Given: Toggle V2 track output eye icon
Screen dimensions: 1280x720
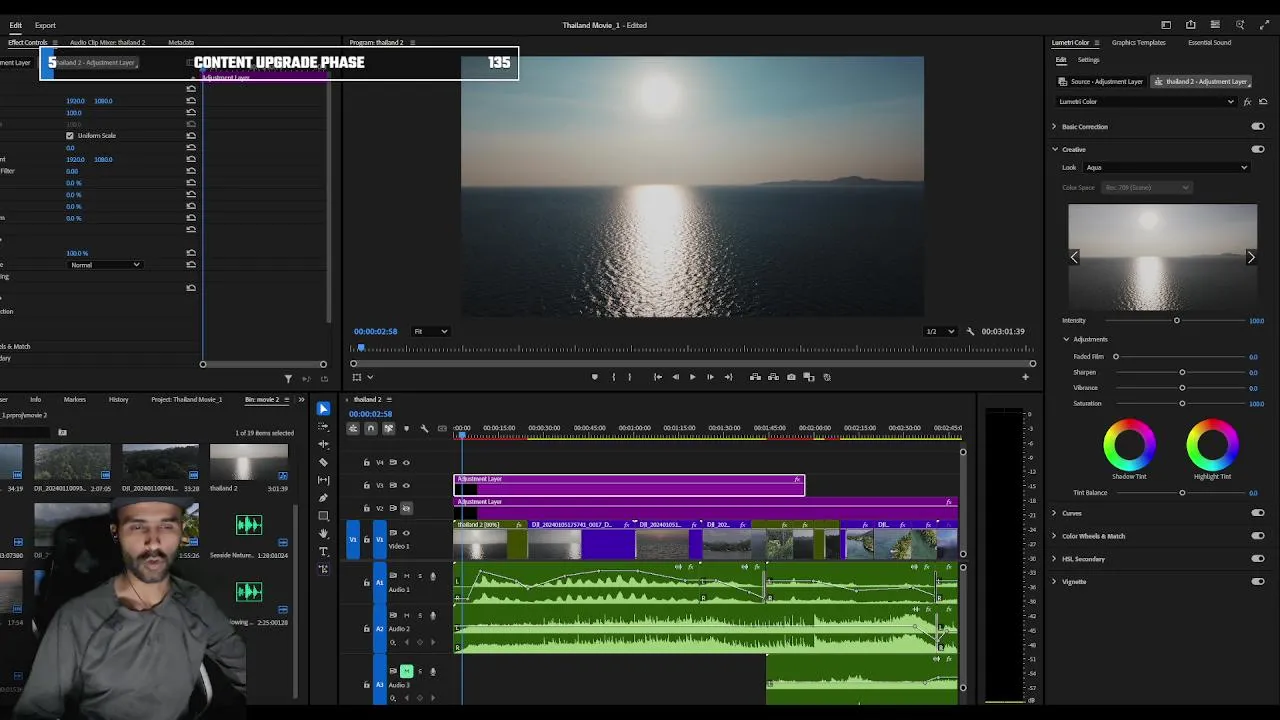Looking at the screenshot, I should point(406,508).
